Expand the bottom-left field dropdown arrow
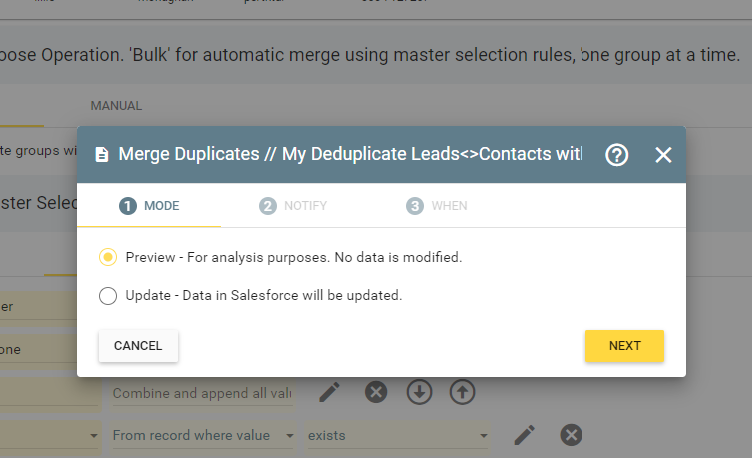The image size is (753, 458). coord(93,436)
